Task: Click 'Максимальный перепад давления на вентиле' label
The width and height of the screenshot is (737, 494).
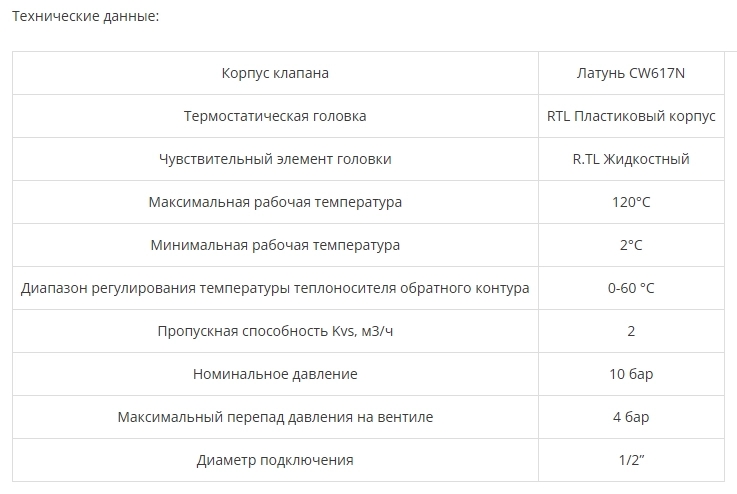Action: pyautogui.click(x=275, y=417)
